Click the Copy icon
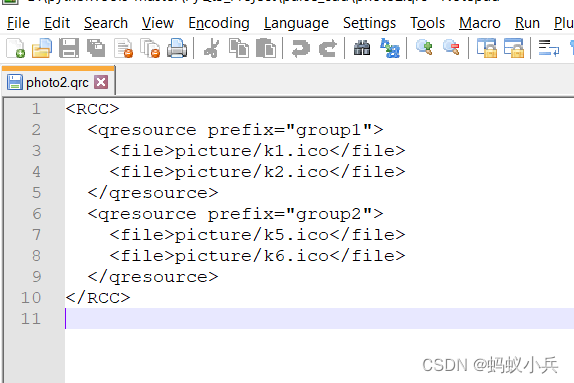Screen dimensions: 574x383 coord(239,48)
